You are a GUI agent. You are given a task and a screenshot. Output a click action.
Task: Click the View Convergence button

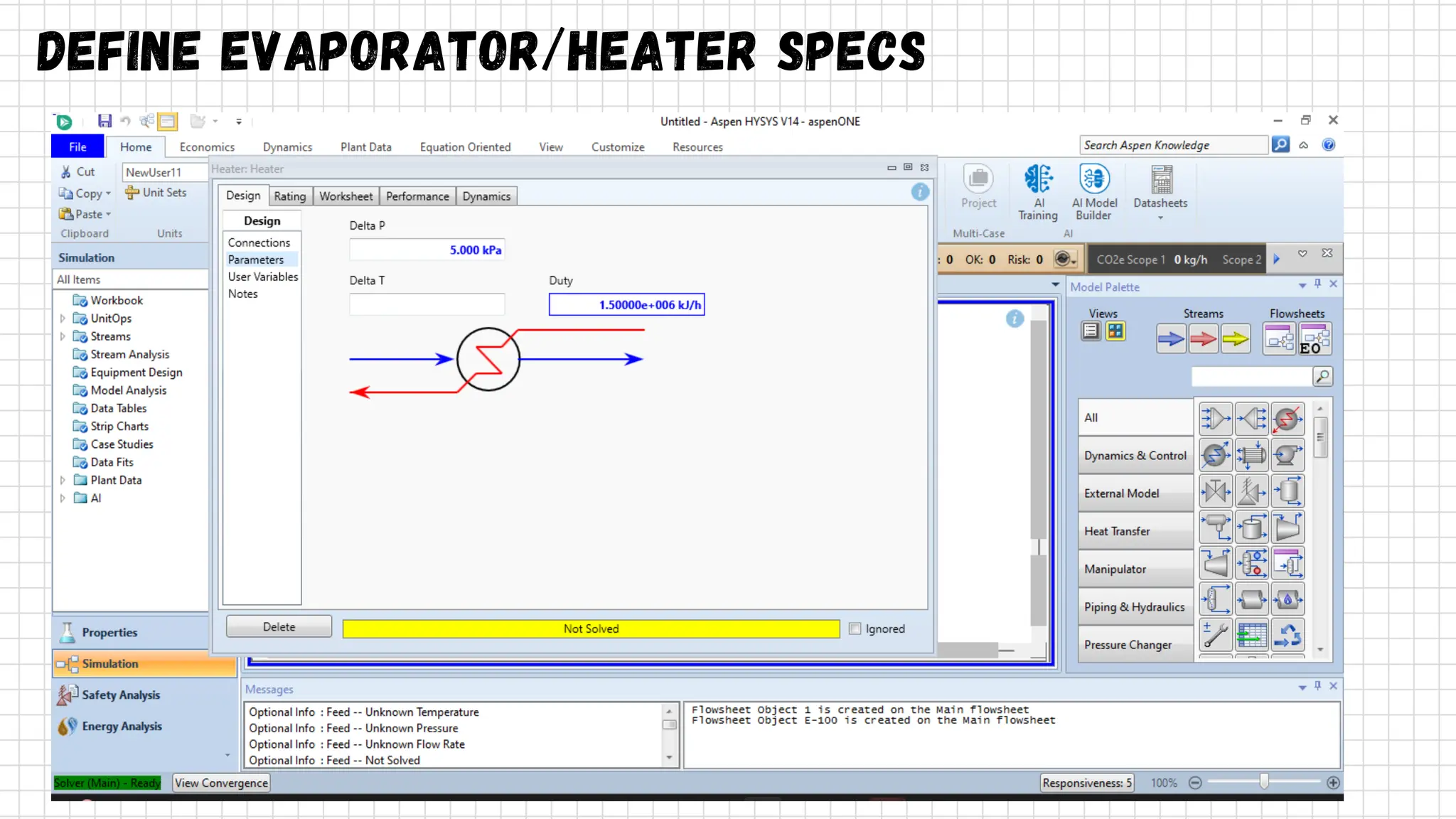coord(221,783)
